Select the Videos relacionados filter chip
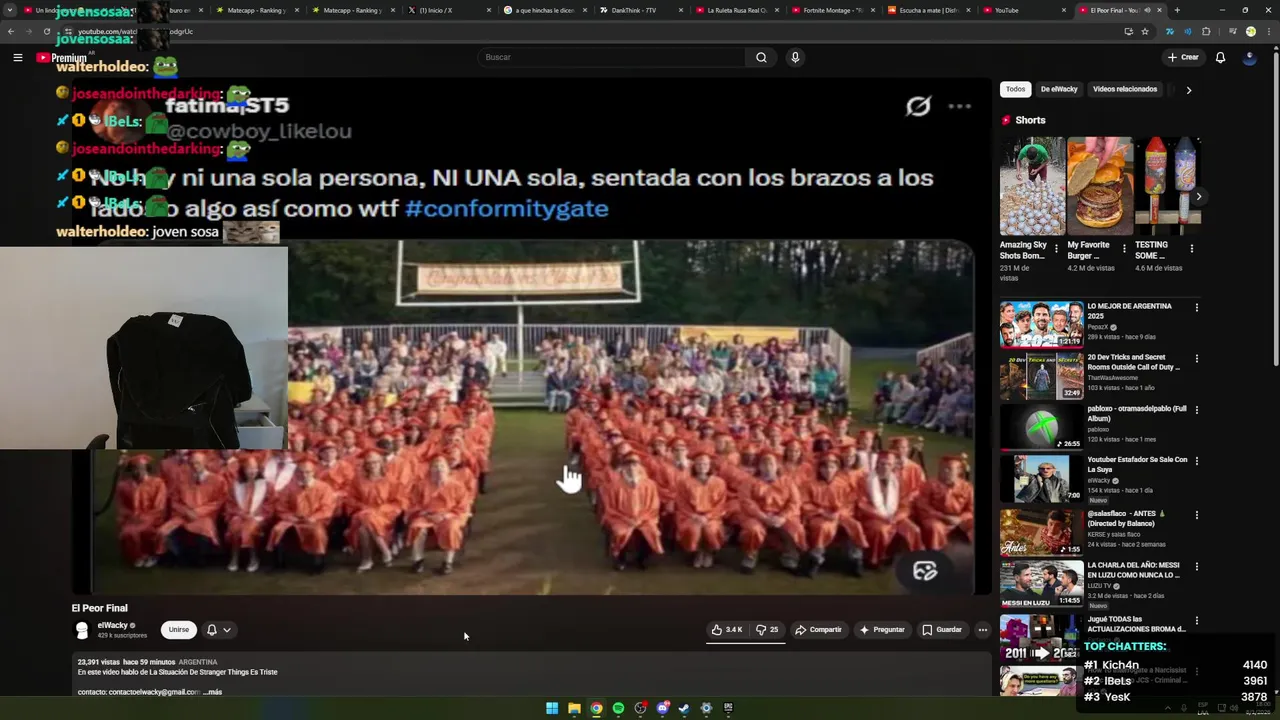This screenshot has width=1280, height=720. tap(1125, 89)
